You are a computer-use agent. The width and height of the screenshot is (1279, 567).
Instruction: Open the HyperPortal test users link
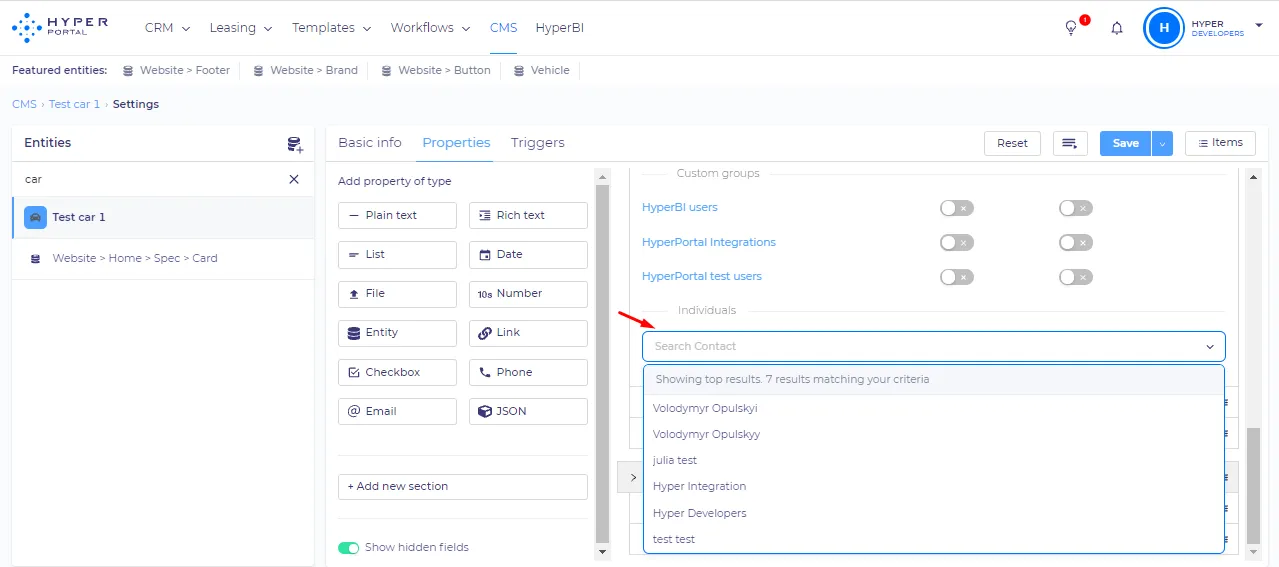pos(702,276)
